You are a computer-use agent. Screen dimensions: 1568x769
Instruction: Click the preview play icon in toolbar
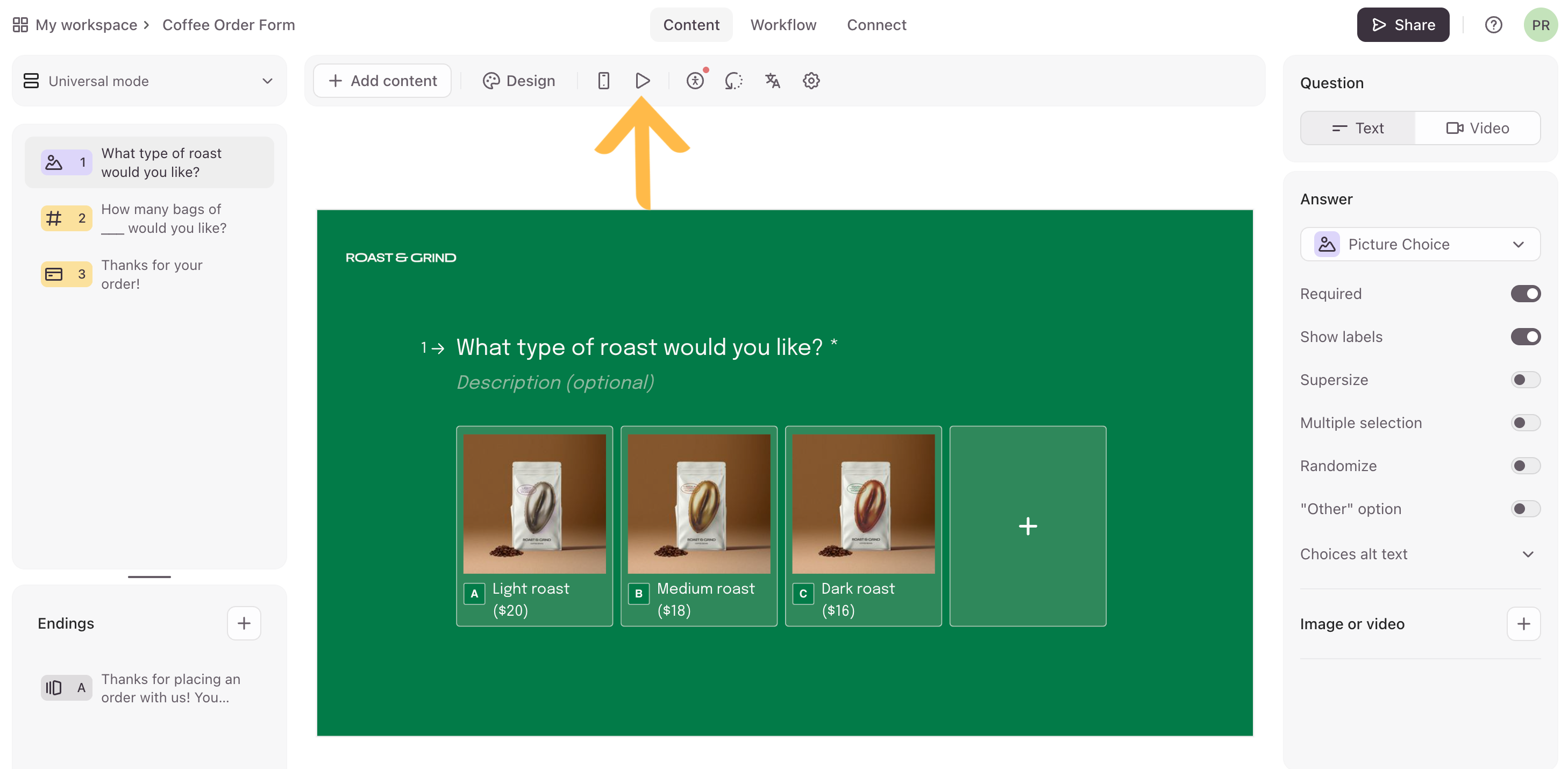pyautogui.click(x=642, y=81)
